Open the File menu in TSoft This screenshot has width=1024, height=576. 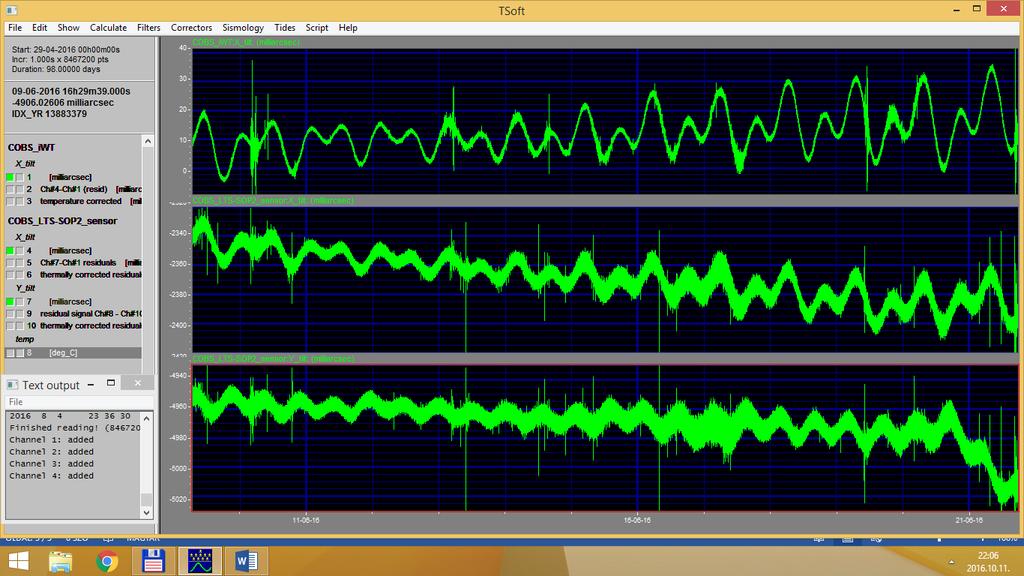pyautogui.click(x=15, y=27)
